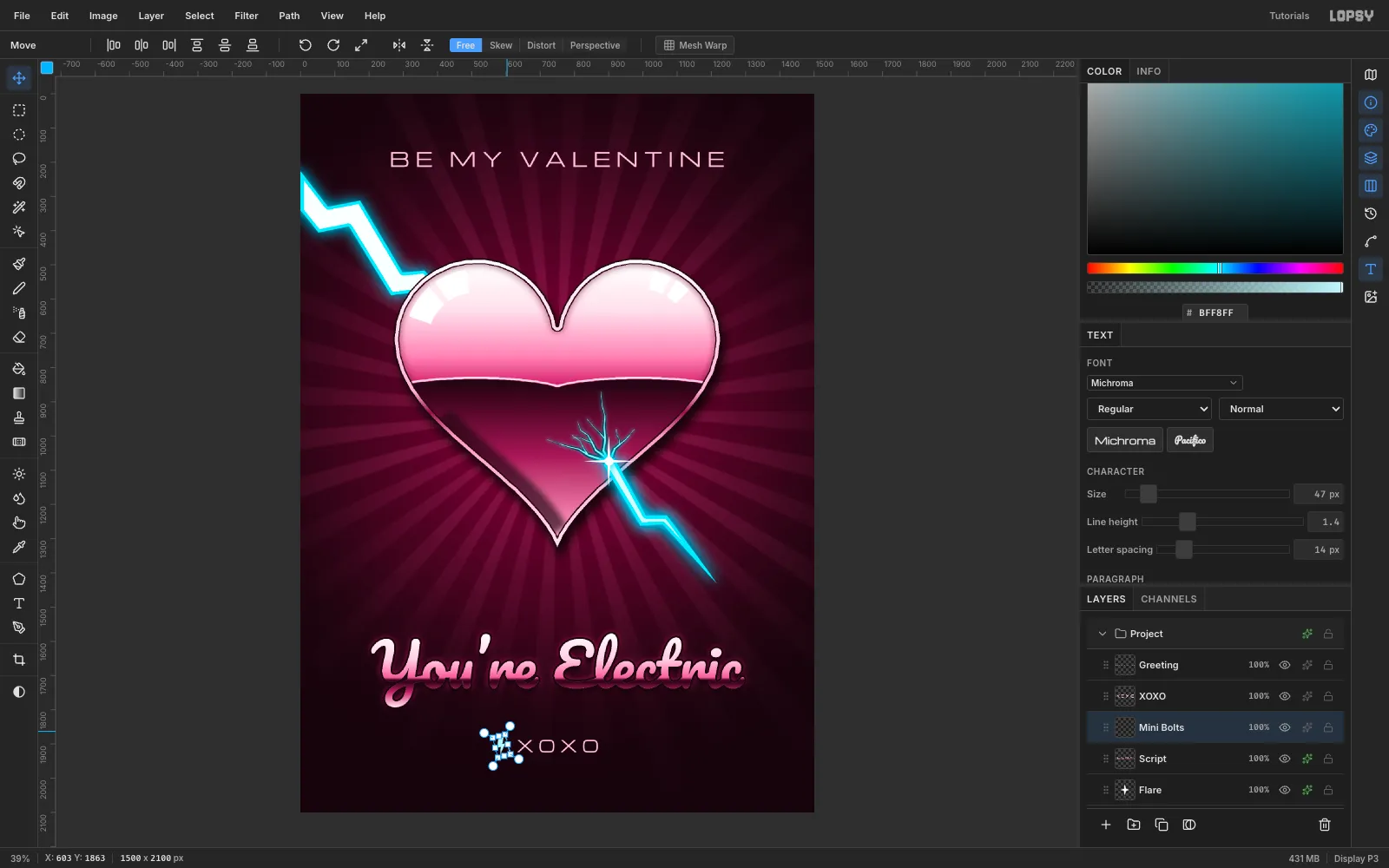Viewport: 1389px width, 868px height.
Task: Adjust the font Size slider
Action: pos(1208,494)
